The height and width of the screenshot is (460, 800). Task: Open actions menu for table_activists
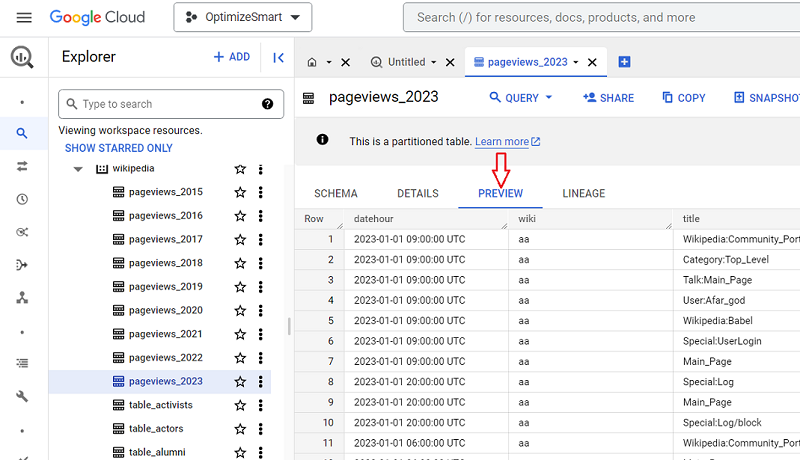point(261,405)
